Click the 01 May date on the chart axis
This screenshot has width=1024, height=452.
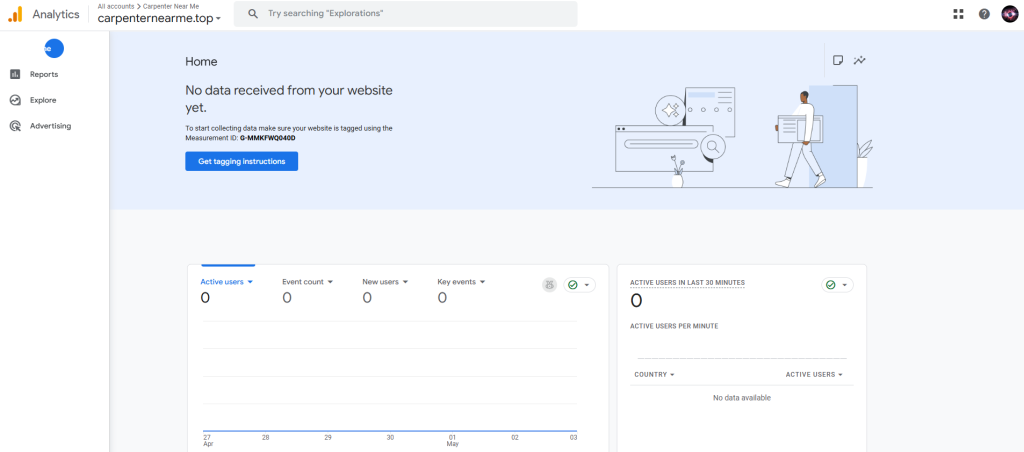(452, 440)
